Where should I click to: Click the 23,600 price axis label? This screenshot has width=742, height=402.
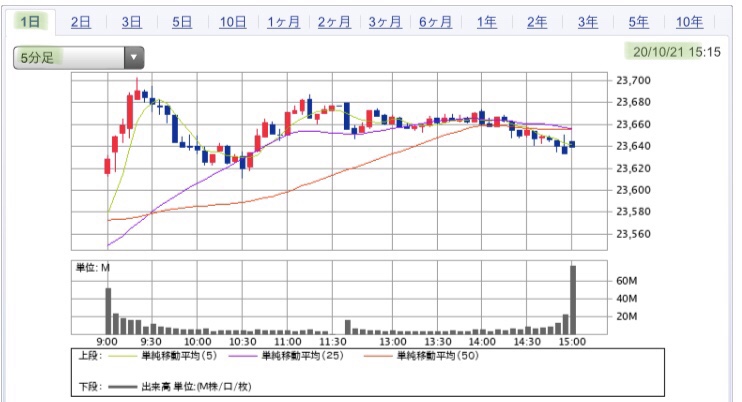tap(633, 190)
